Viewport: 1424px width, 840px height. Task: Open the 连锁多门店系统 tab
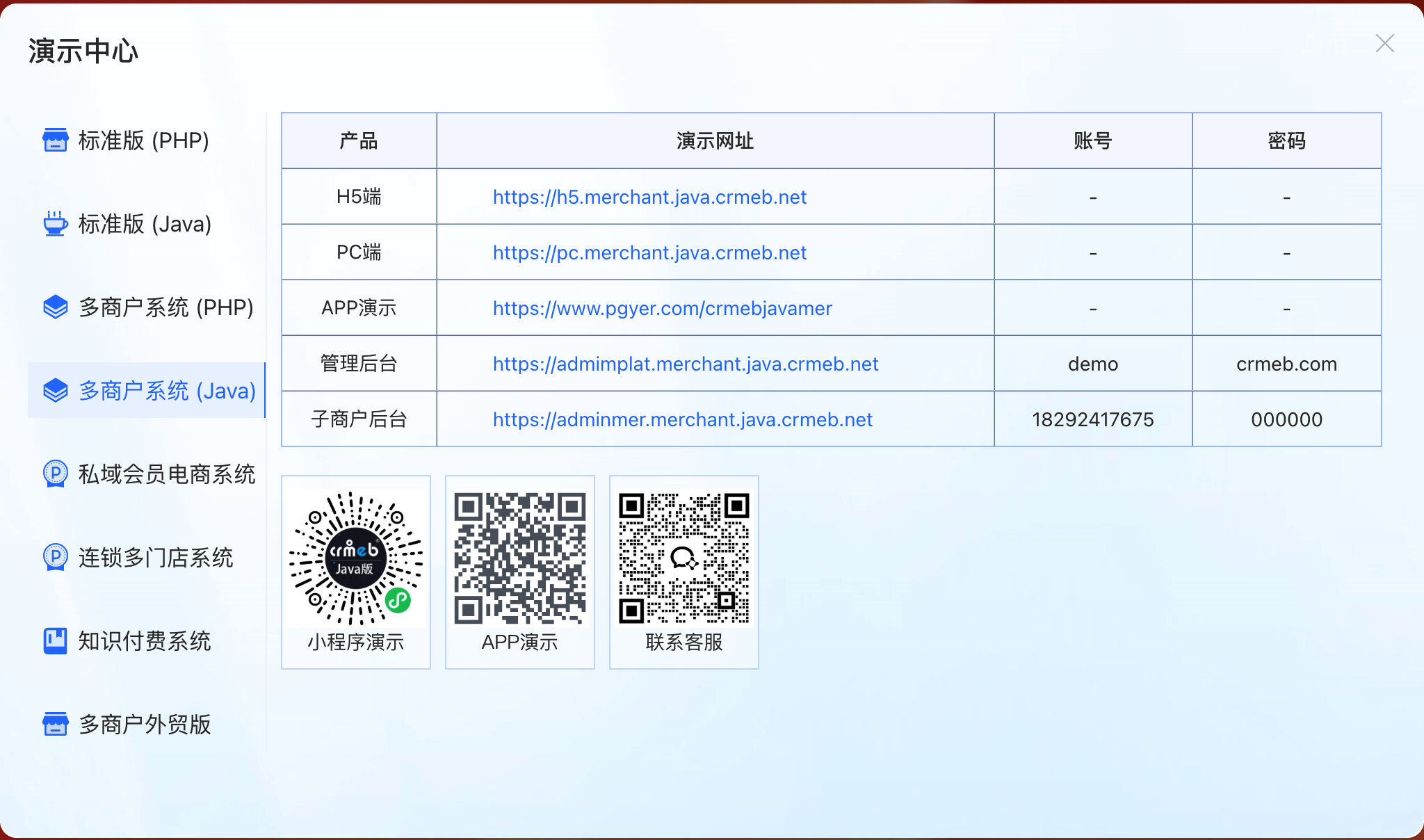(147, 557)
